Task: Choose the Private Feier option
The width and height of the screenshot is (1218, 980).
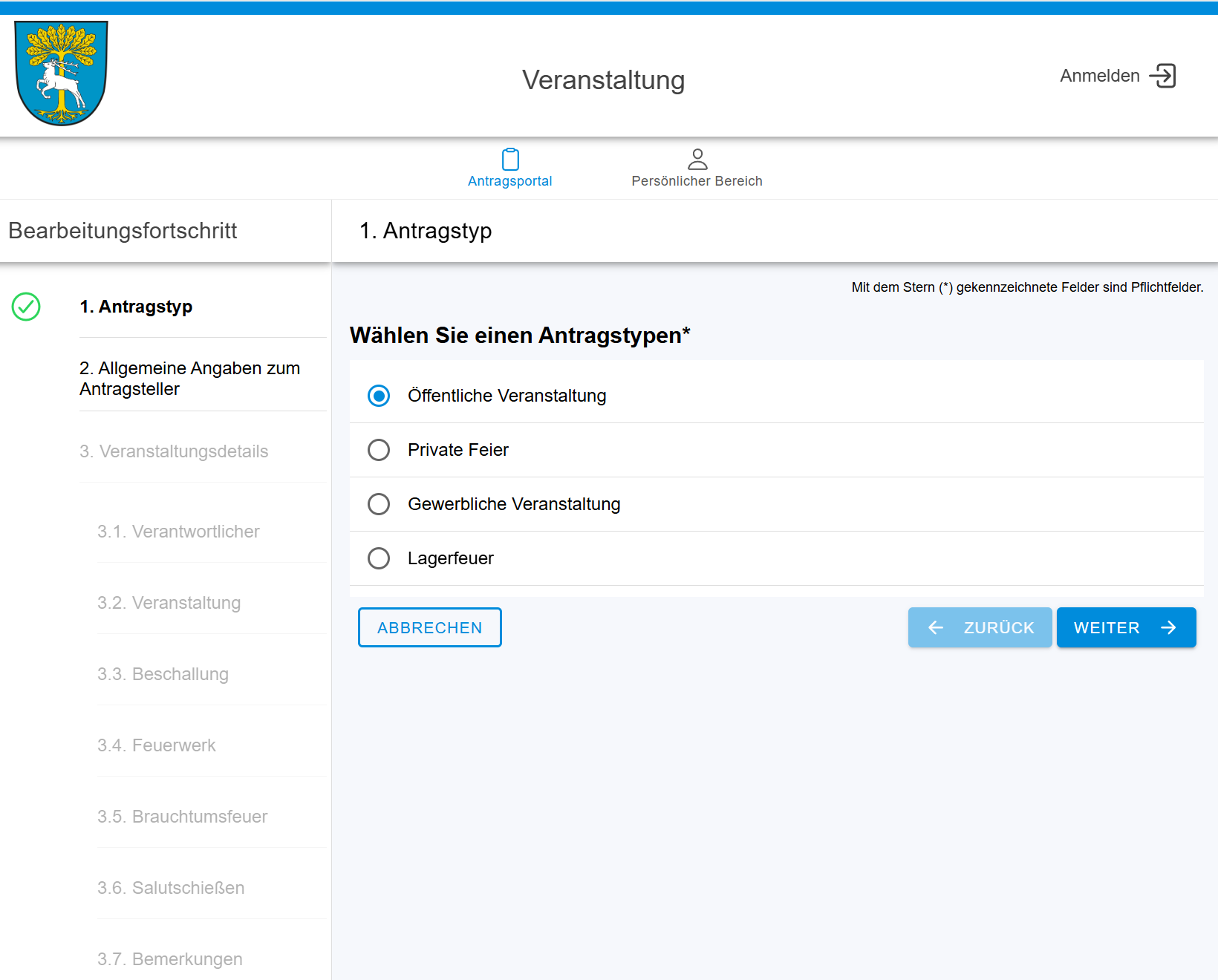Action: (x=379, y=450)
